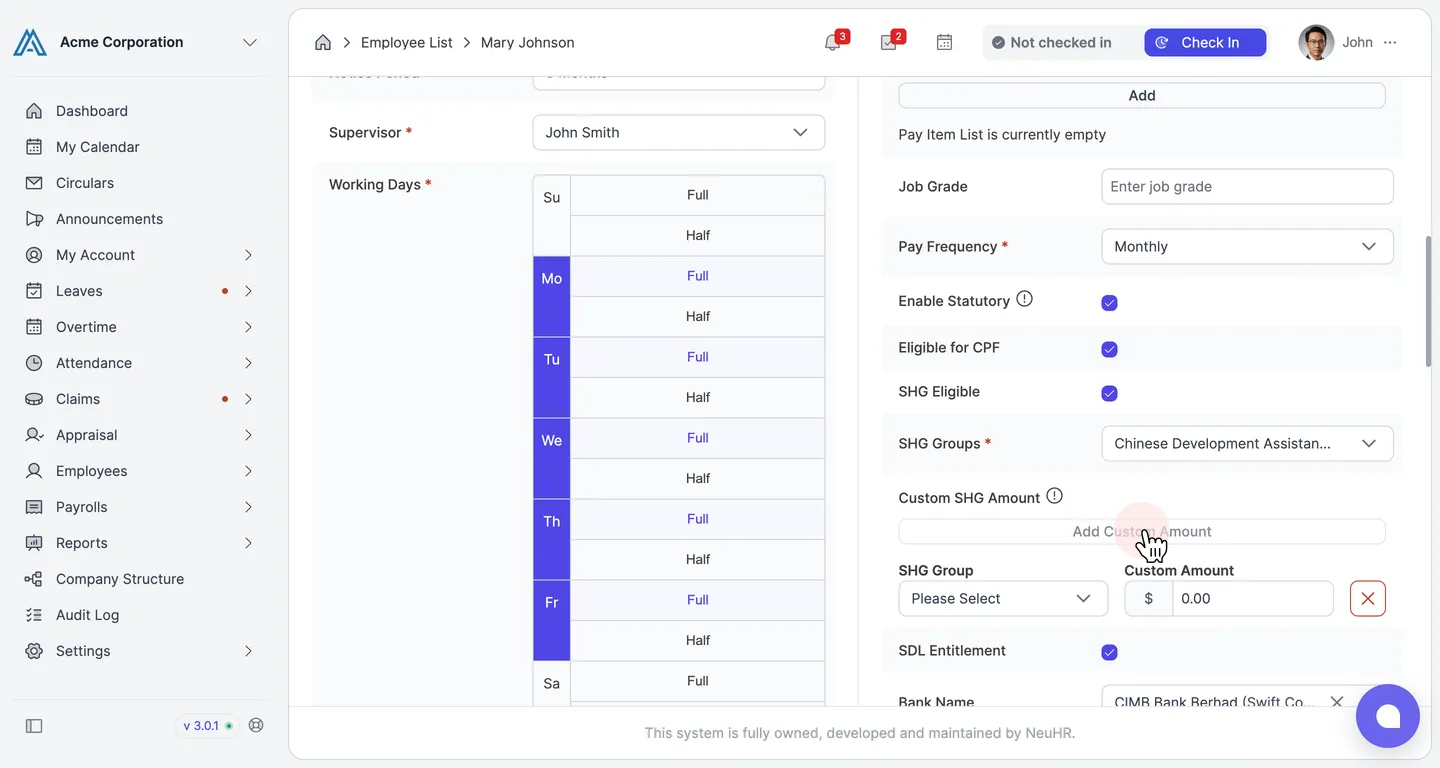Click the Employees person icon
This screenshot has width=1440, height=768.
pyautogui.click(x=34, y=471)
